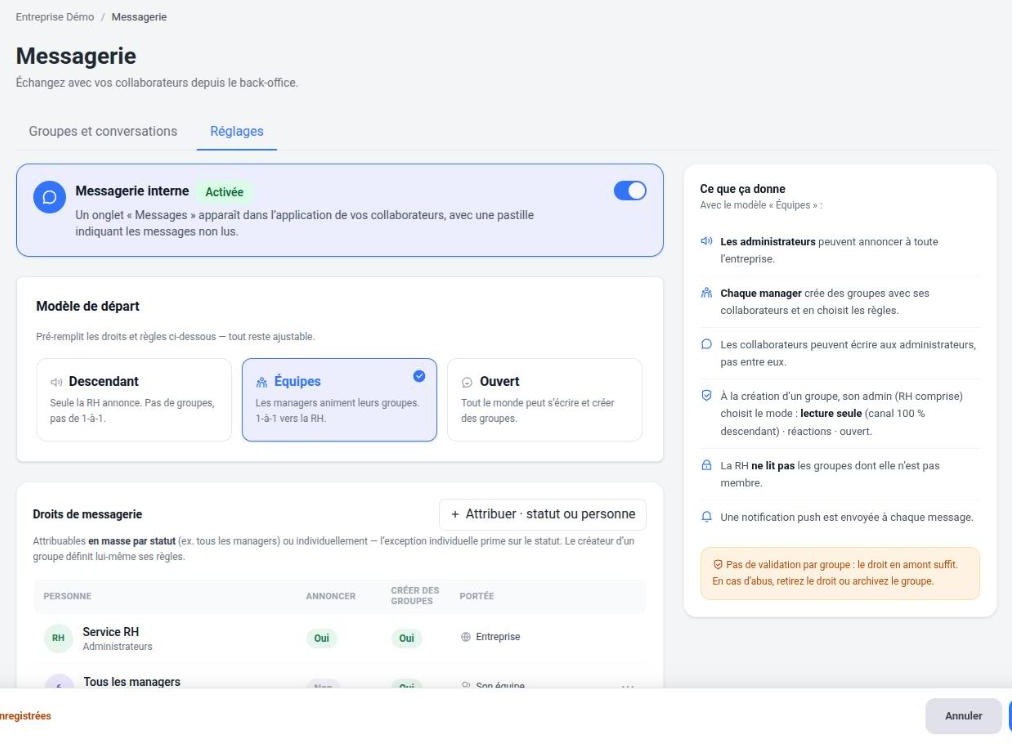Click the Service RH row name

click(110, 632)
